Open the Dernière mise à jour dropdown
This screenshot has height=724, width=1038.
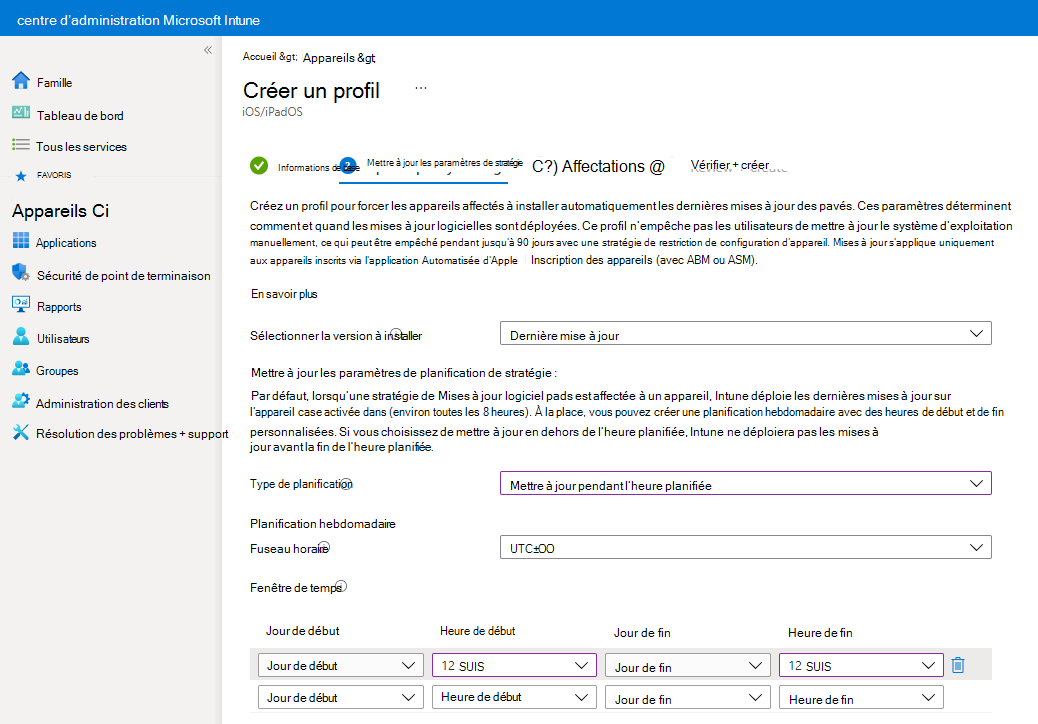744,332
